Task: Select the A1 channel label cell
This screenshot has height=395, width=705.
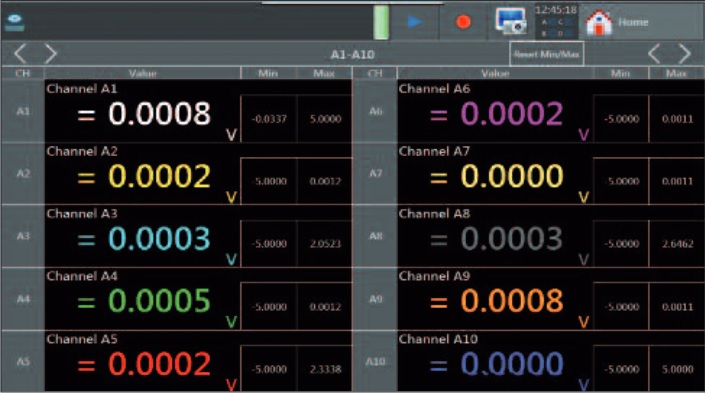Action: point(23,111)
